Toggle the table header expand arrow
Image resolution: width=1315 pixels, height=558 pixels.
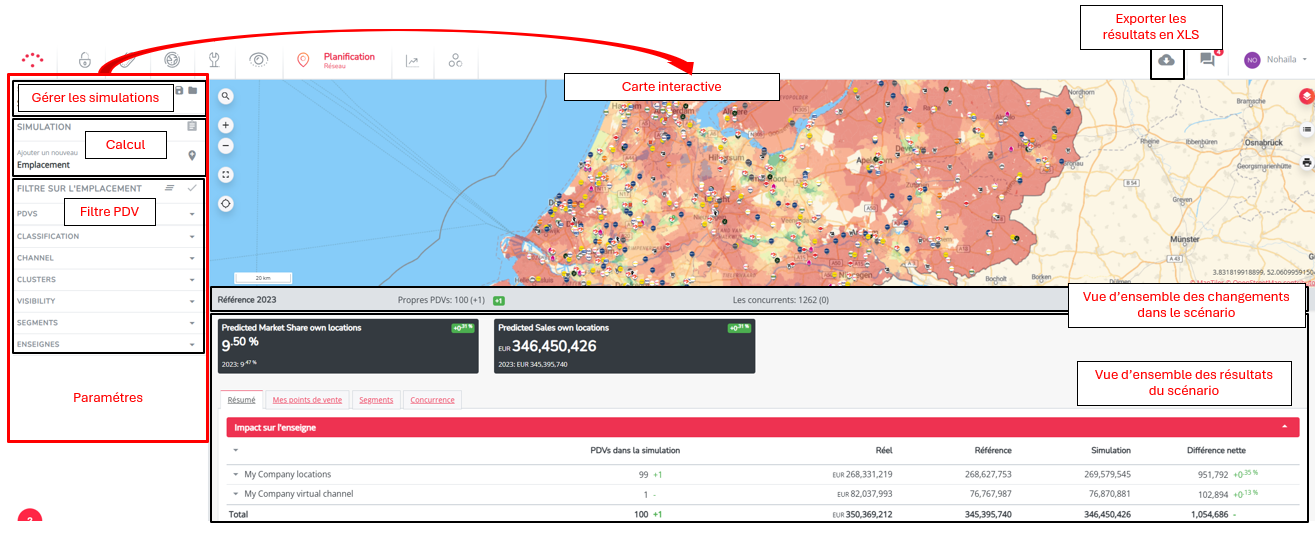236,450
